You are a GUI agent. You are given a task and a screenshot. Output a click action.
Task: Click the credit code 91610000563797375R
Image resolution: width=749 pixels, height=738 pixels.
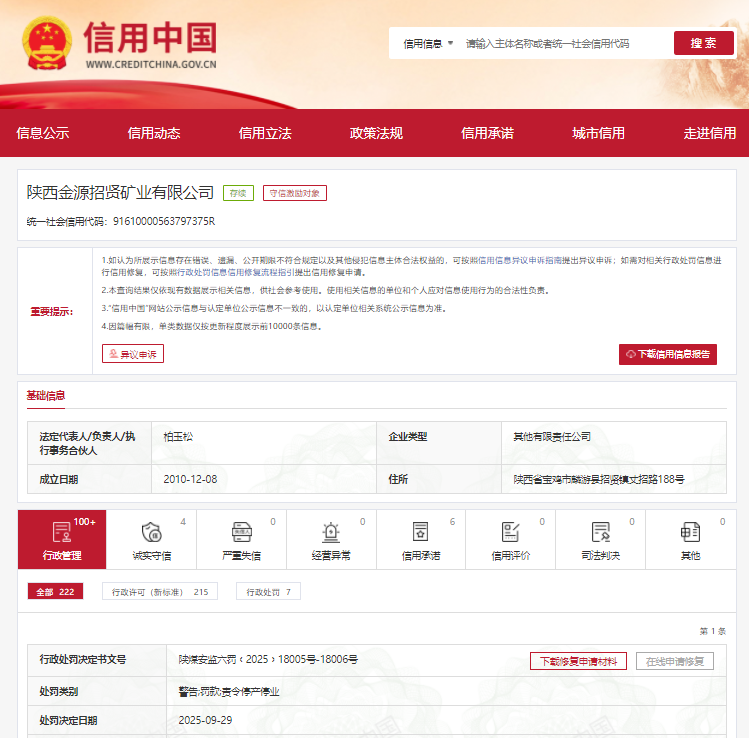click(x=164, y=221)
